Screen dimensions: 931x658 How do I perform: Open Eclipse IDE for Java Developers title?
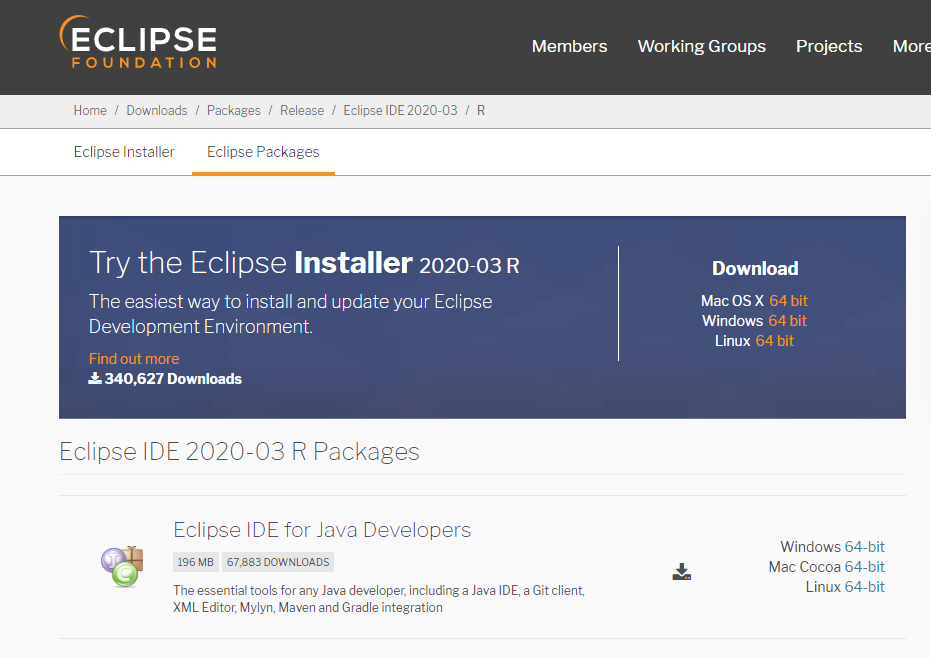pos(322,530)
